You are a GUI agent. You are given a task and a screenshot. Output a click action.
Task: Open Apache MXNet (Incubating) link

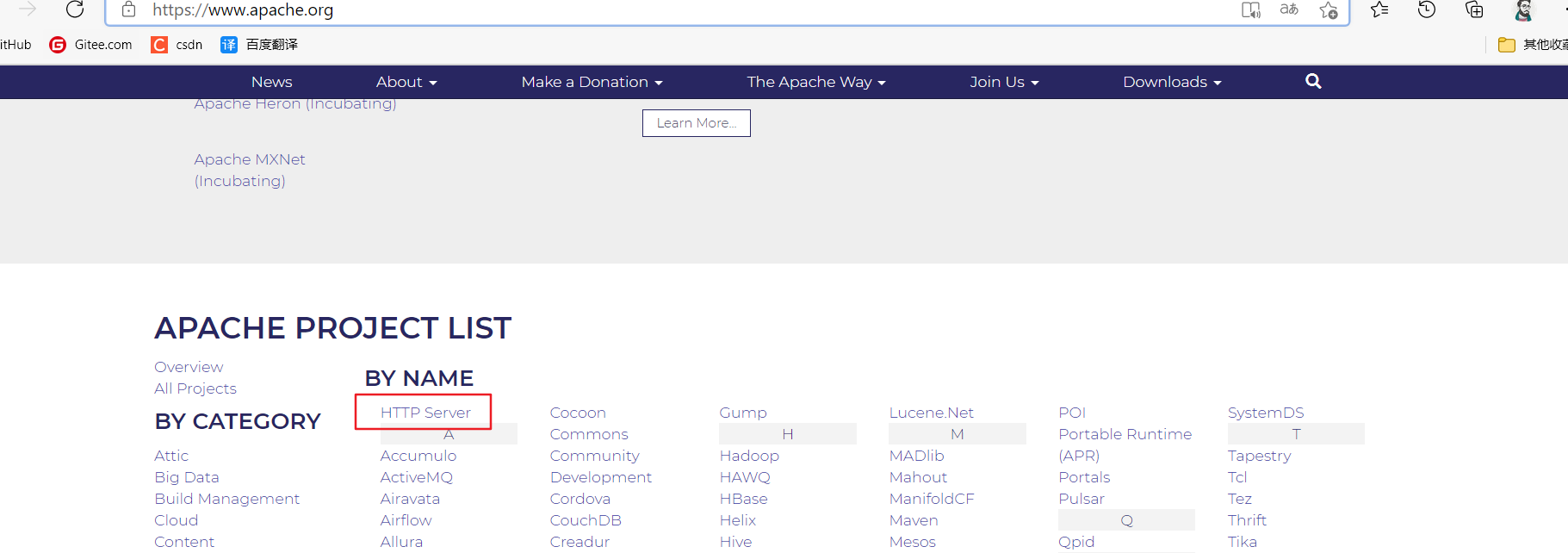[250, 170]
